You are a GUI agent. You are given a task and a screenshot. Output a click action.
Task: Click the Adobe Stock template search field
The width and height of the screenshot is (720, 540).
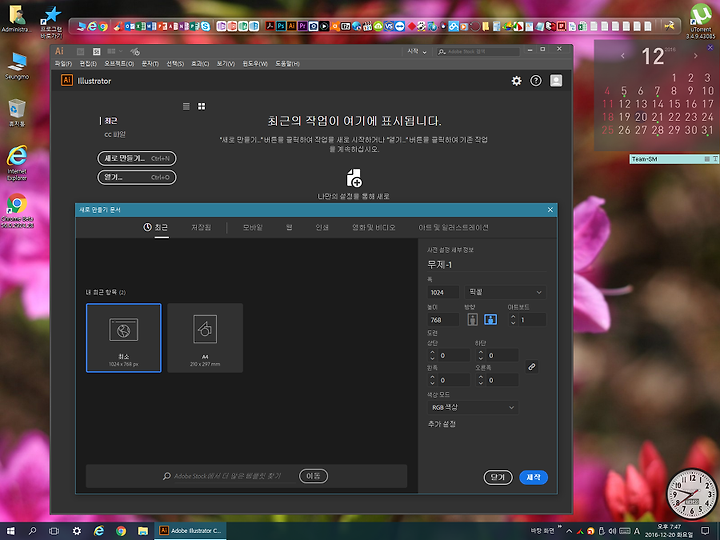[x=228, y=476]
